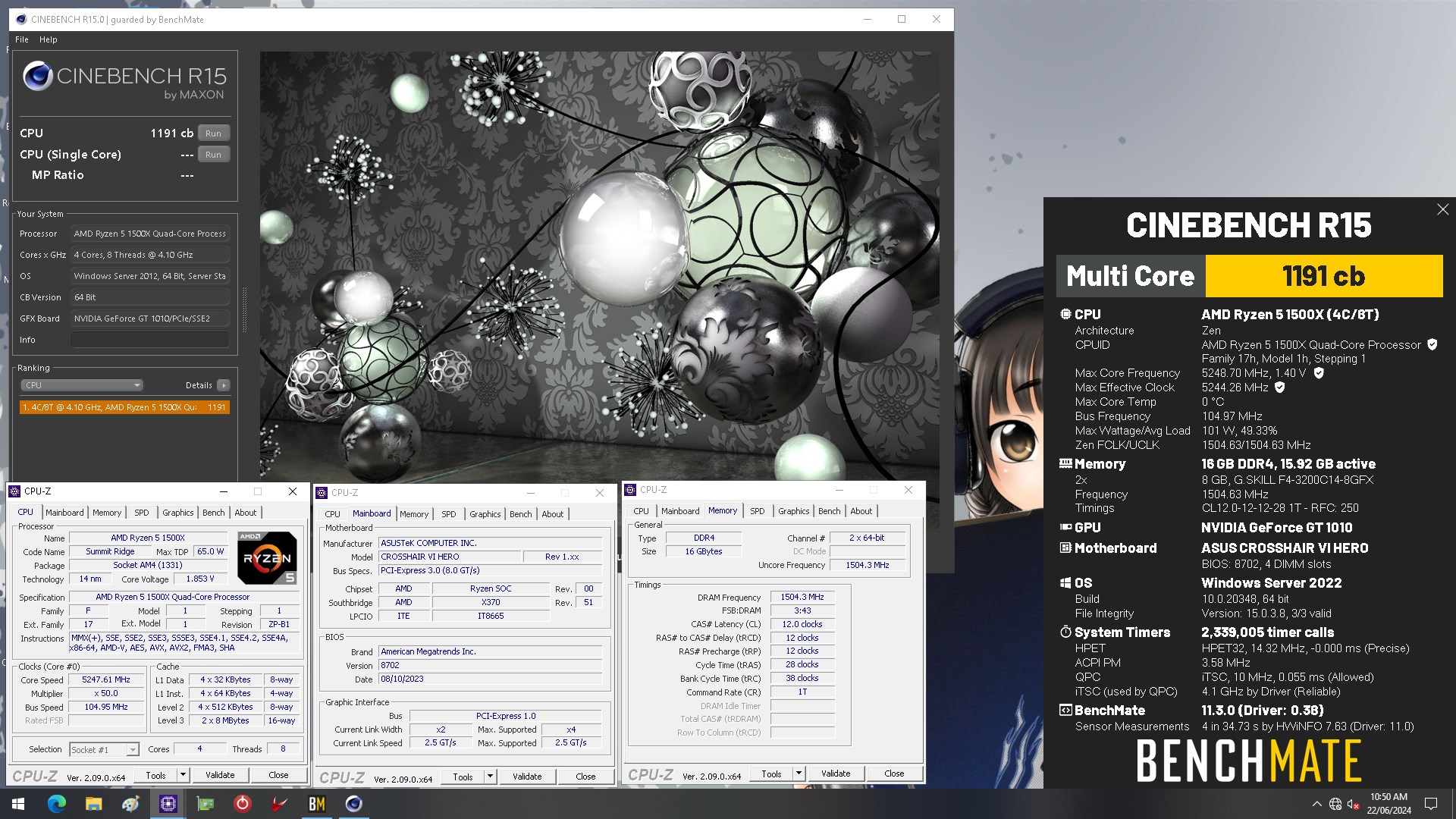1456x819 pixels.
Task: Open the notification center icon
Action: 1431,804
